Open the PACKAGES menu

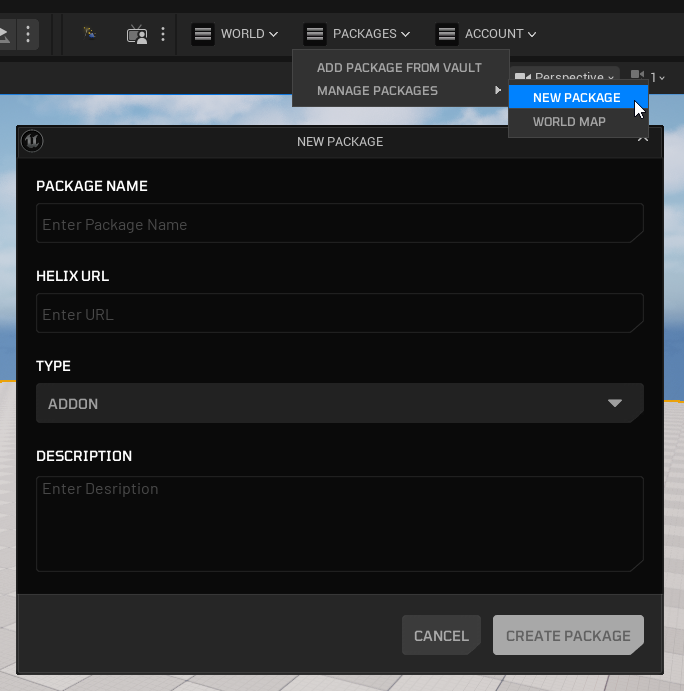pos(357,34)
